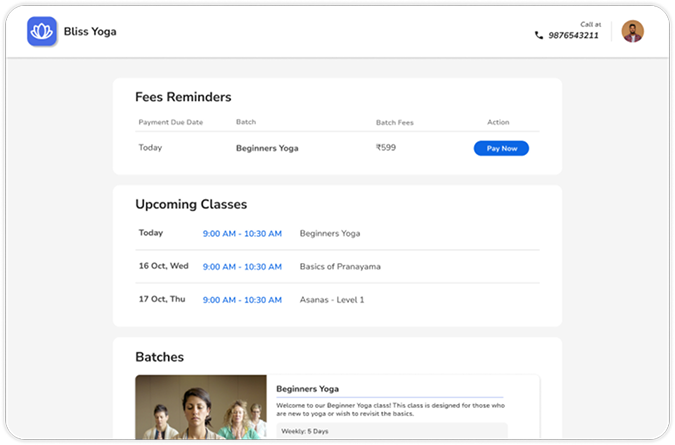
Task: Click the ₹599 fee amount
Action: 386,148
